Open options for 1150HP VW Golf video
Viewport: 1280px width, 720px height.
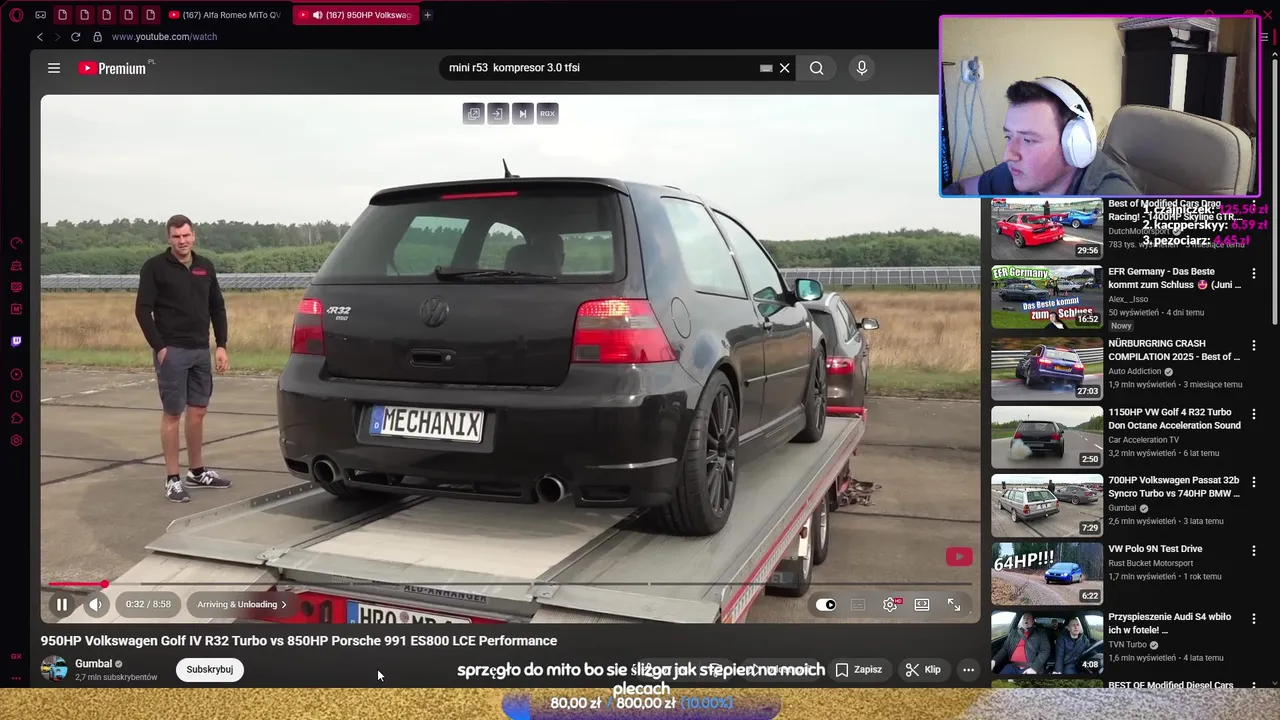point(1254,413)
